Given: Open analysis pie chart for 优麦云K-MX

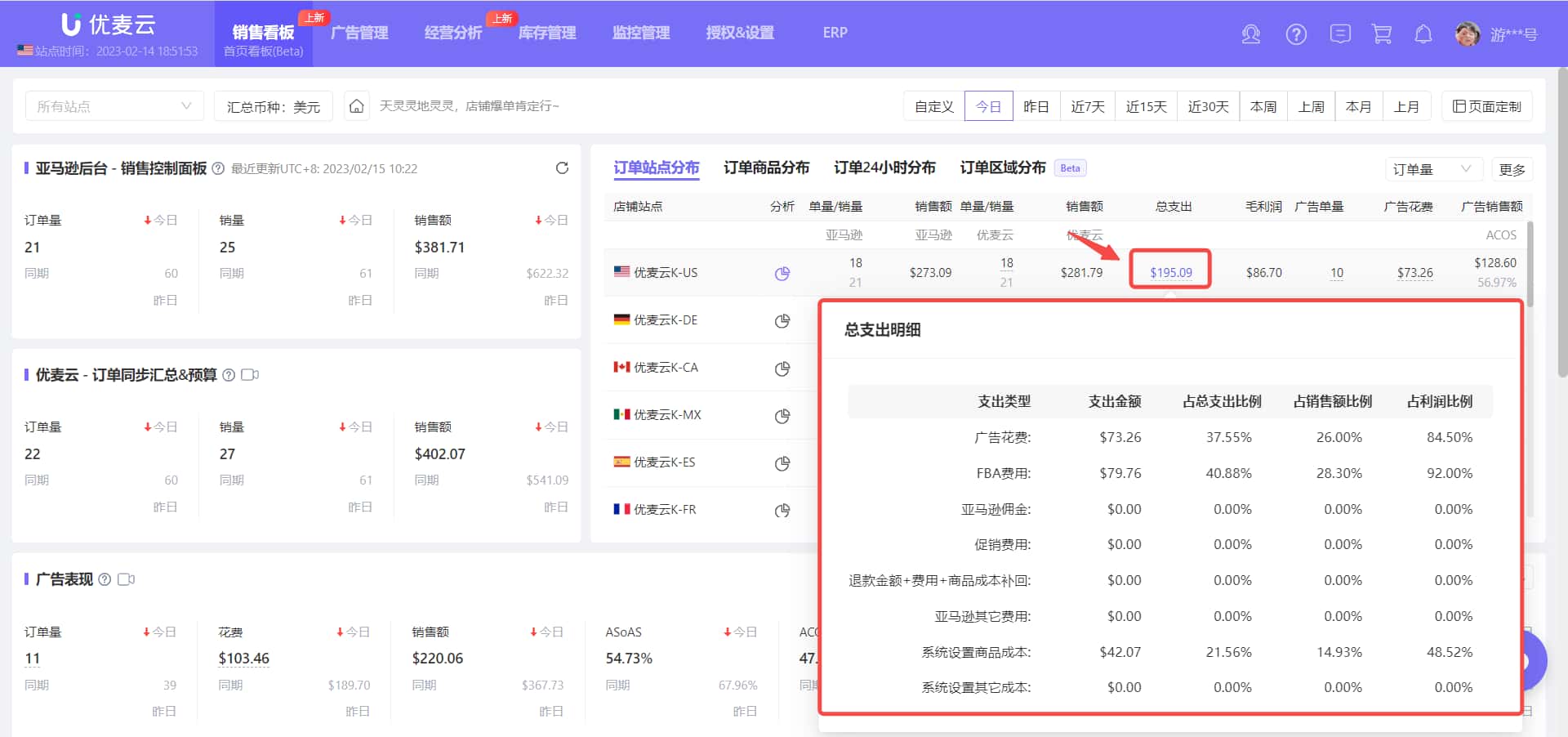Looking at the screenshot, I should click(x=782, y=415).
